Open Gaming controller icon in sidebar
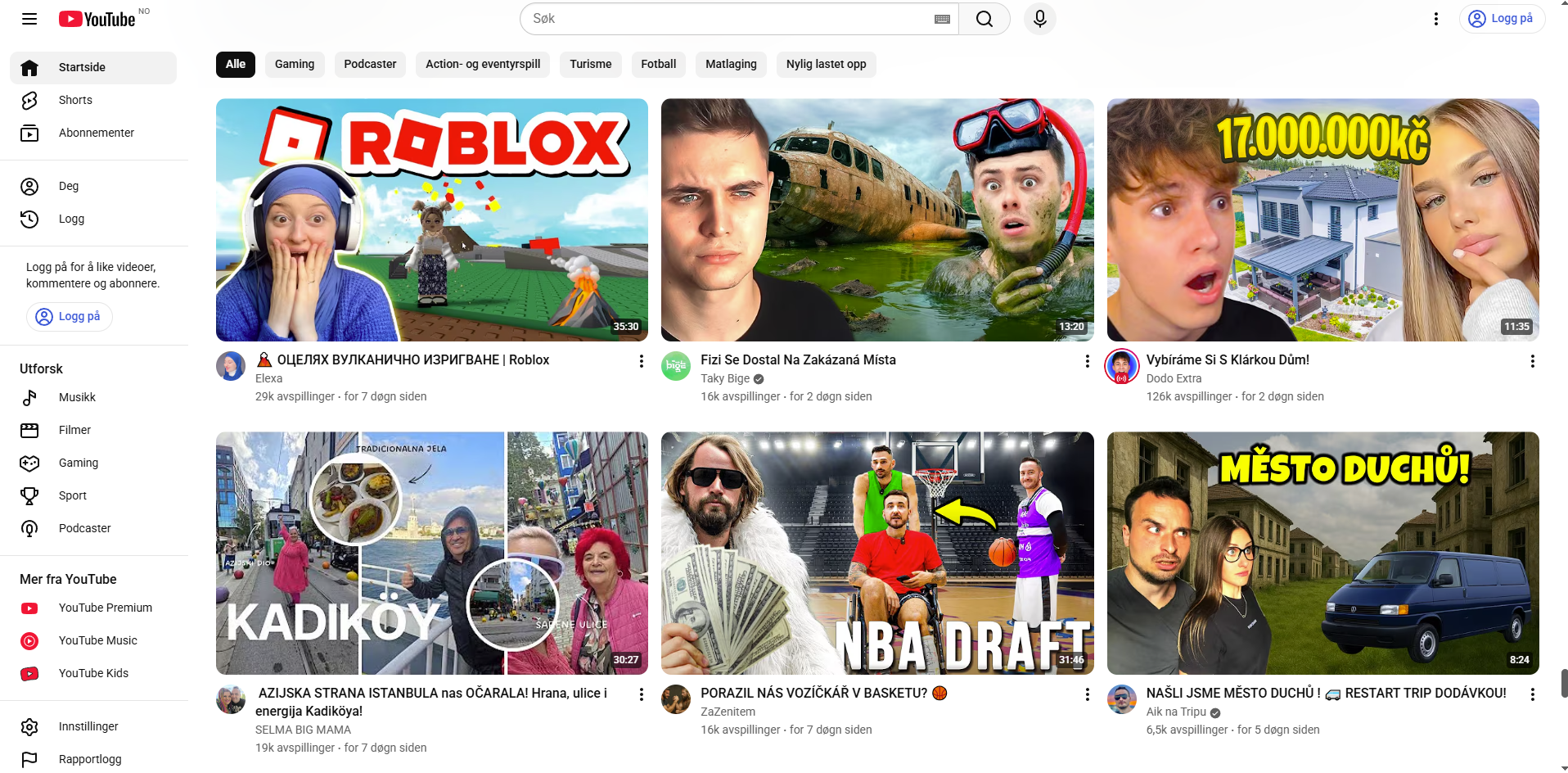Viewport: 1568px width, 773px height. pyautogui.click(x=29, y=463)
